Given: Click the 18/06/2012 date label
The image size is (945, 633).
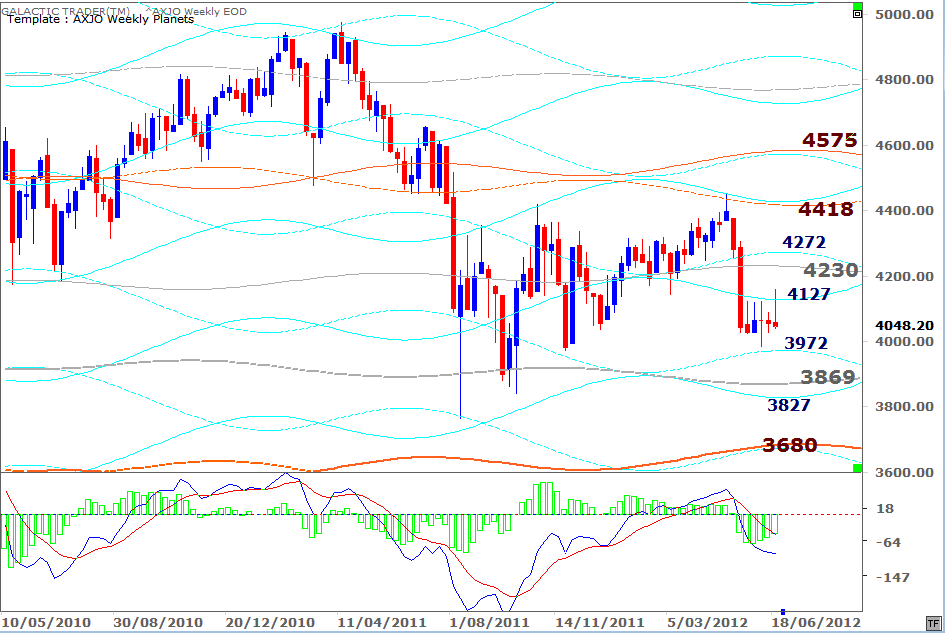Looking at the screenshot, I should [817, 622].
